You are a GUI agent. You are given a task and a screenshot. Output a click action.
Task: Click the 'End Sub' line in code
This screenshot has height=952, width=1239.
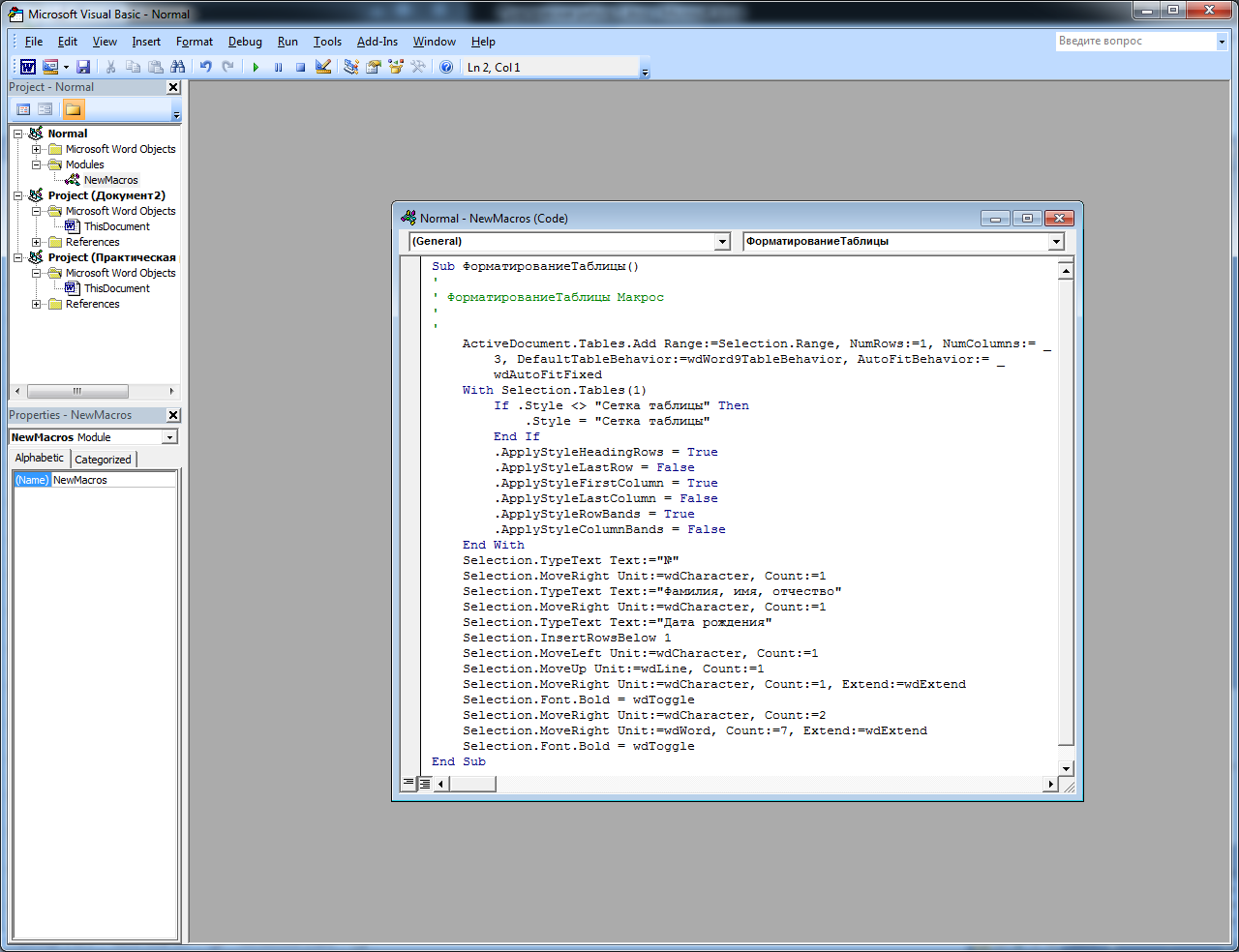point(459,761)
